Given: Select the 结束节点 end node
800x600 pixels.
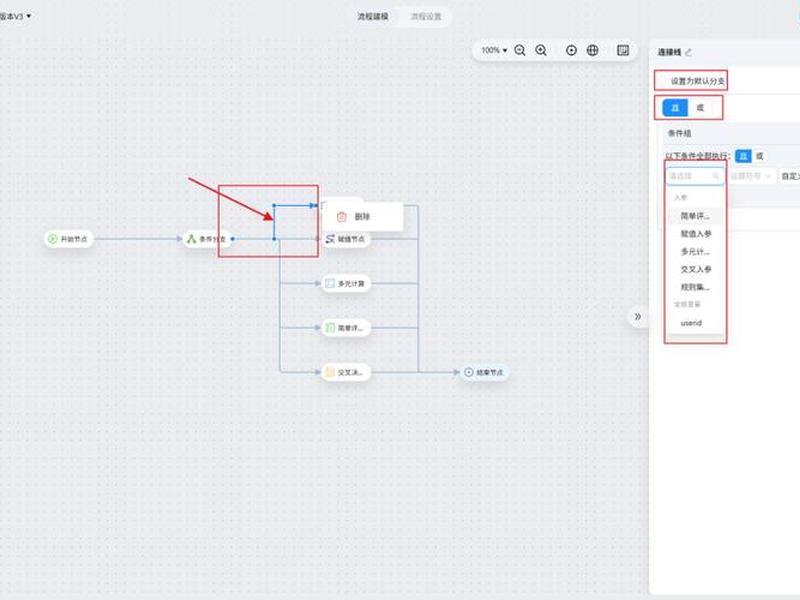Looking at the screenshot, I should click(x=484, y=372).
